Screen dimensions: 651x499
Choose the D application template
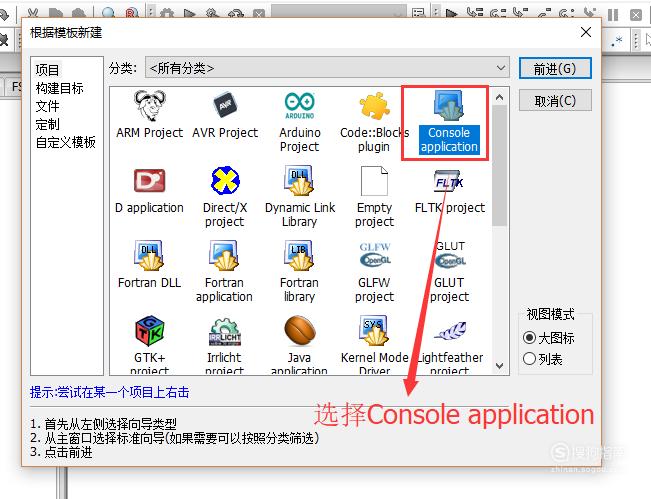(x=149, y=190)
